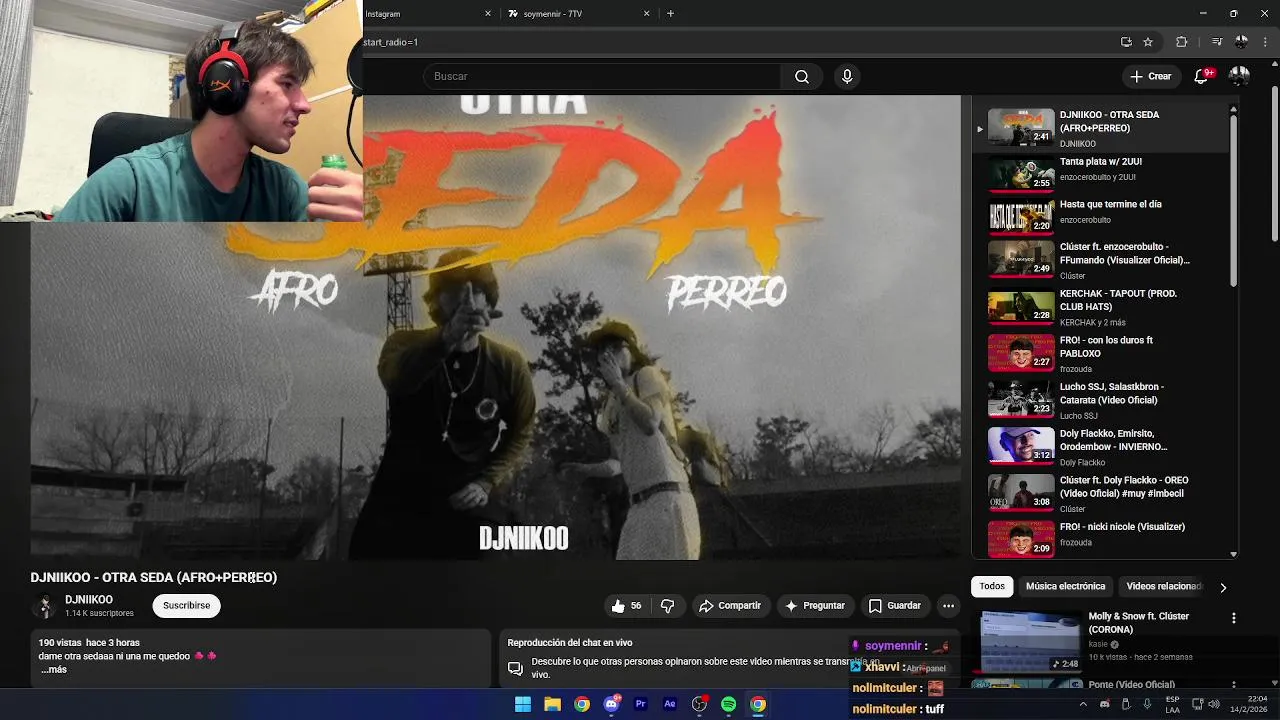Subscribe to DJNIIKOO with Suscribirse
The height and width of the screenshot is (720, 1280).
(186, 605)
